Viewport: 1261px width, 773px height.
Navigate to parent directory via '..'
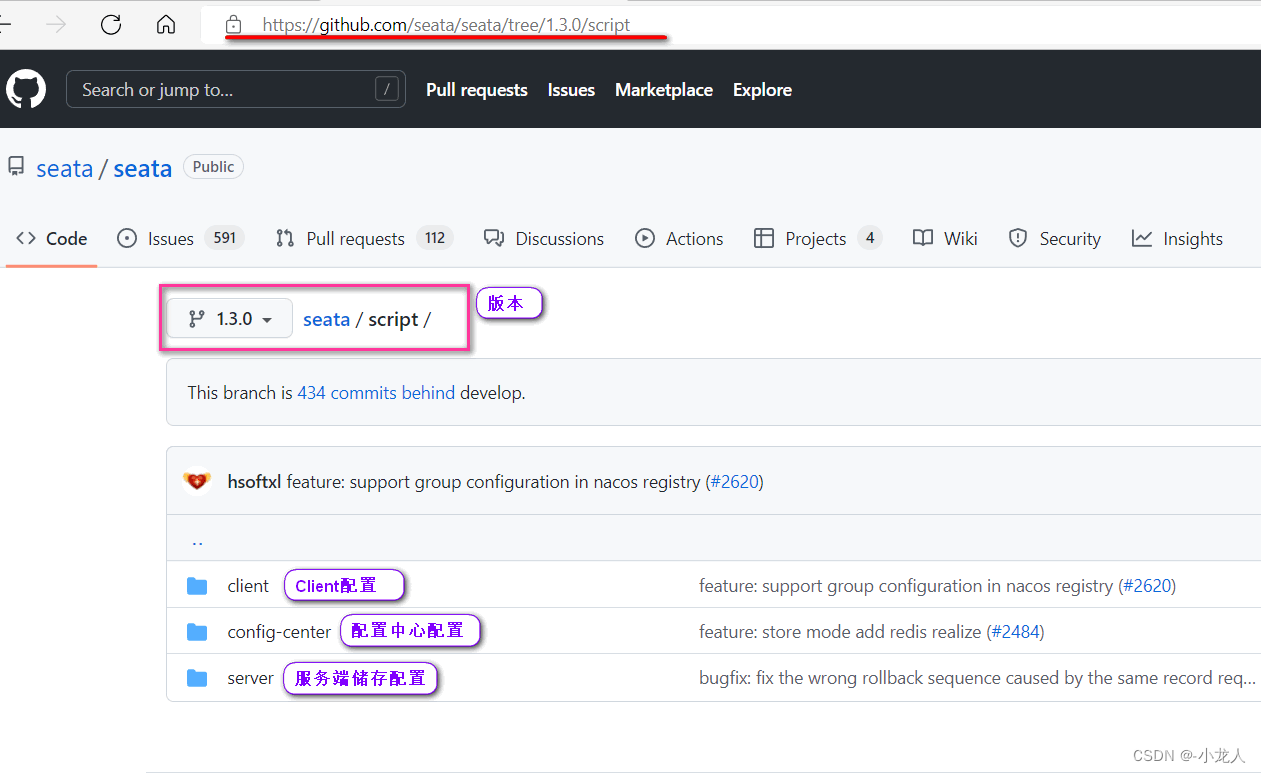click(x=197, y=540)
